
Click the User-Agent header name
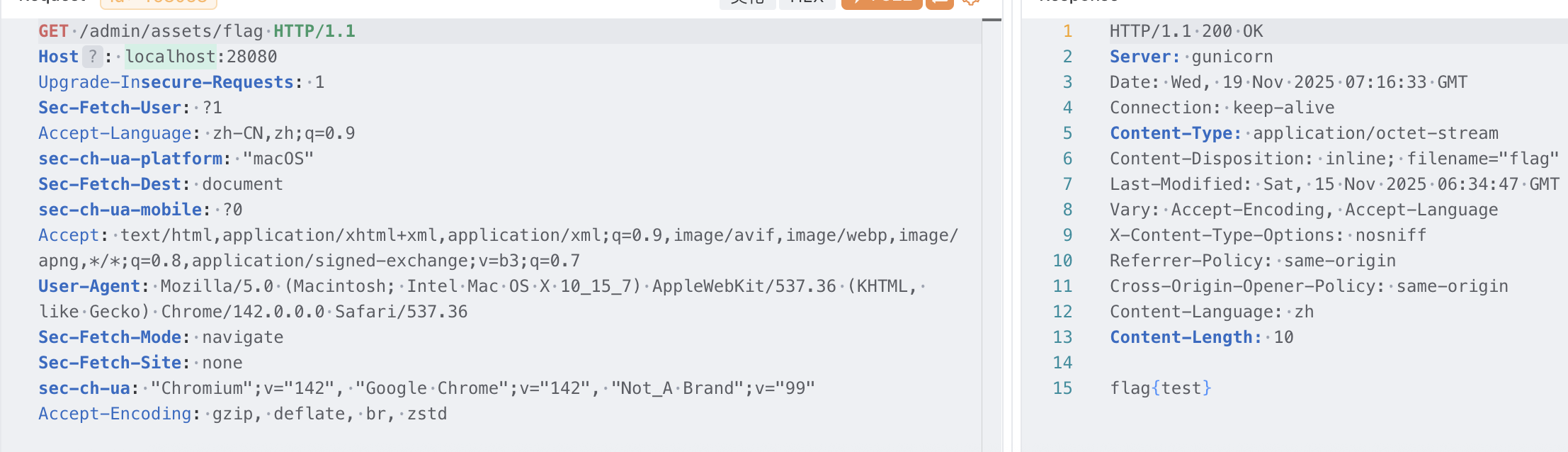[89, 286]
